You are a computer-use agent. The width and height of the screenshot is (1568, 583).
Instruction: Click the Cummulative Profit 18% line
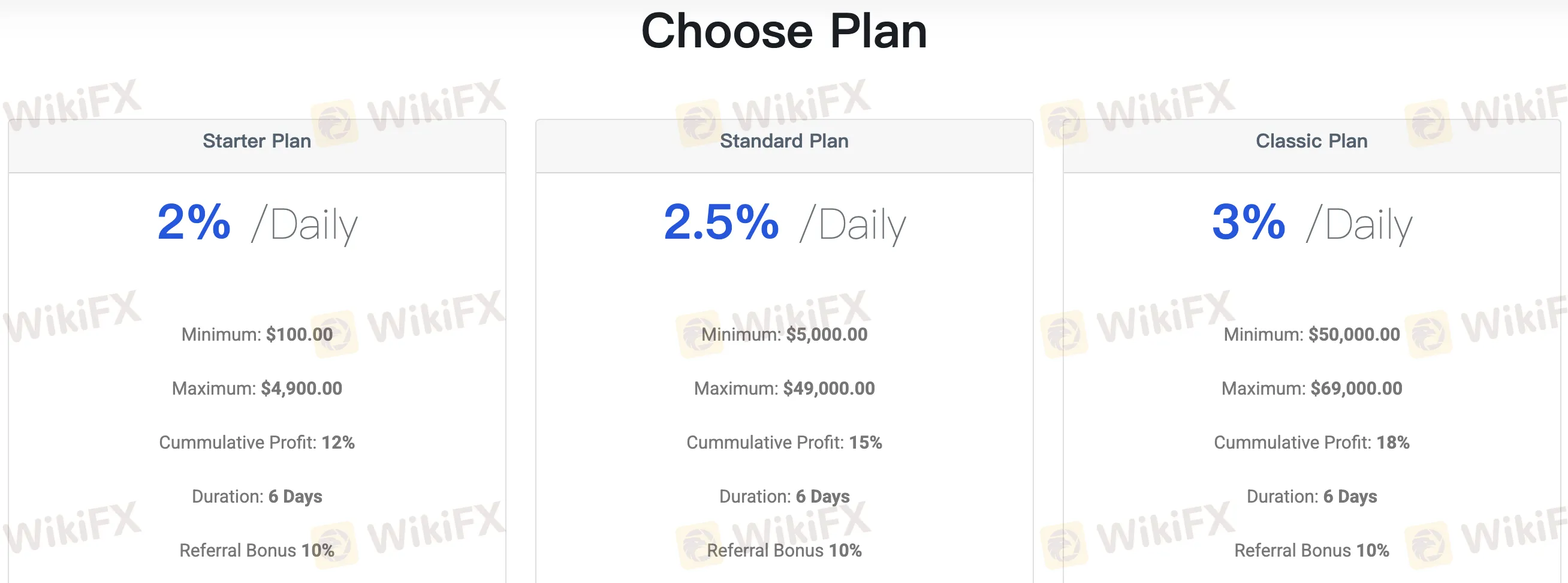1311,443
